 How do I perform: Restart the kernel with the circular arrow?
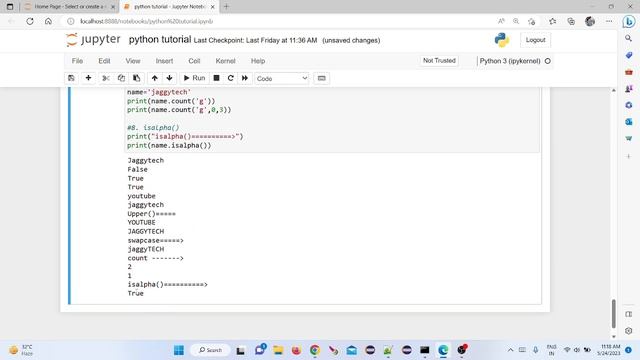[231, 78]
